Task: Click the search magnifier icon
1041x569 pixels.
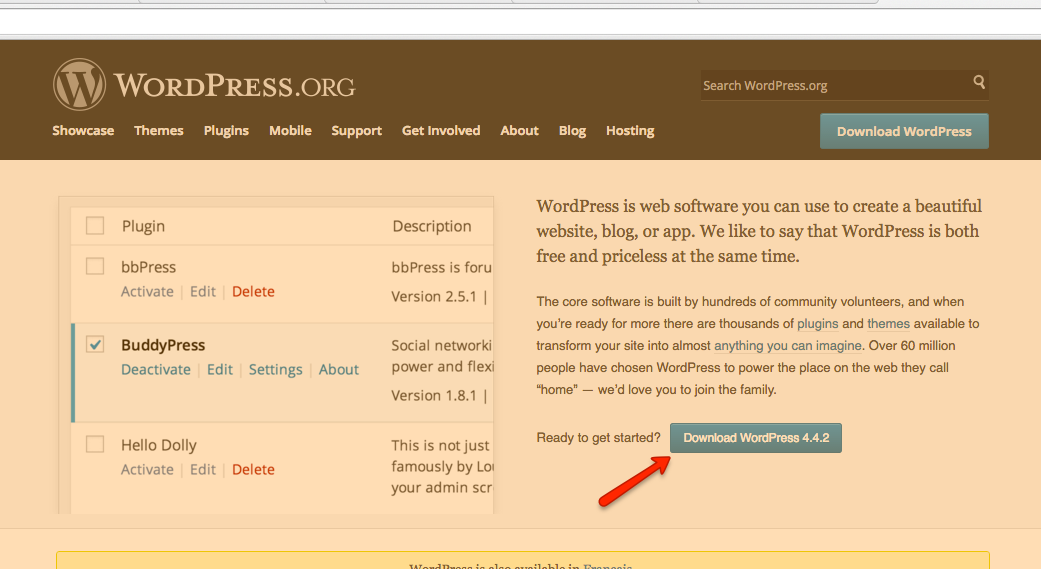Action: click(979, 82)
